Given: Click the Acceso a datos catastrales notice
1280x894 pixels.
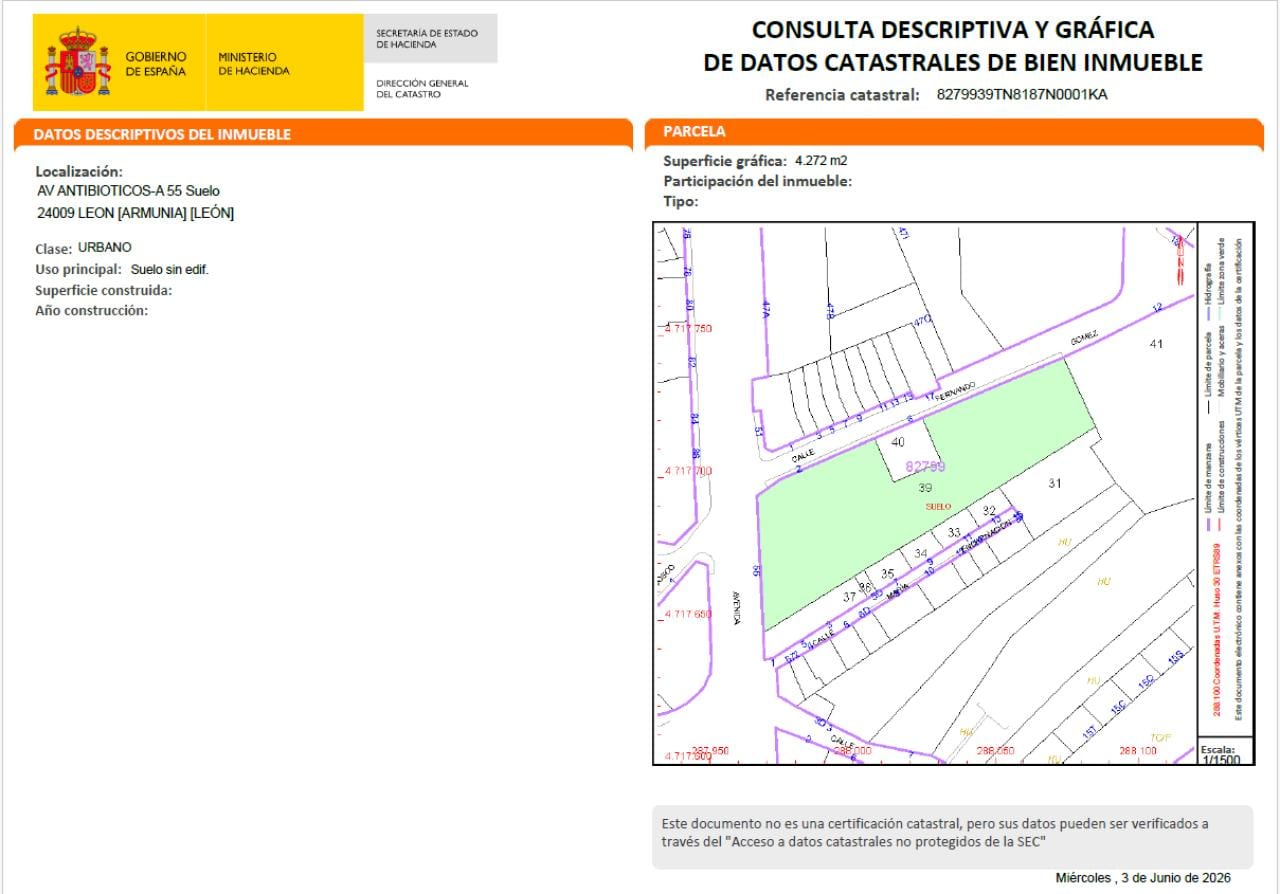Looking at the screenshot, I should pyautogui.click(x=951, y=833).
